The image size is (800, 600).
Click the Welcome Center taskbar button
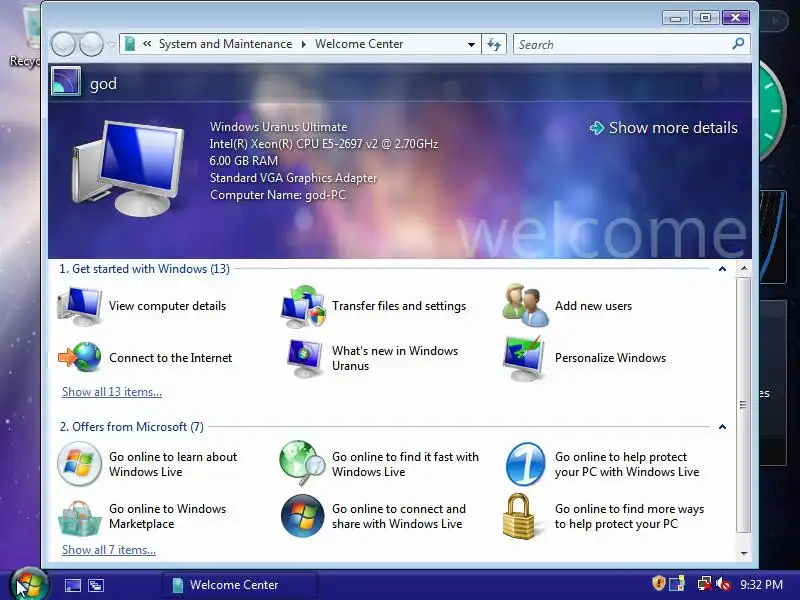239,585
